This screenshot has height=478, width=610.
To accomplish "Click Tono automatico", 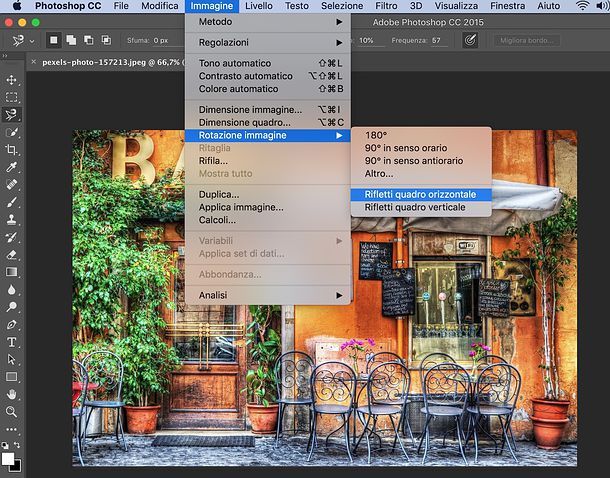I will click(268, 63).
